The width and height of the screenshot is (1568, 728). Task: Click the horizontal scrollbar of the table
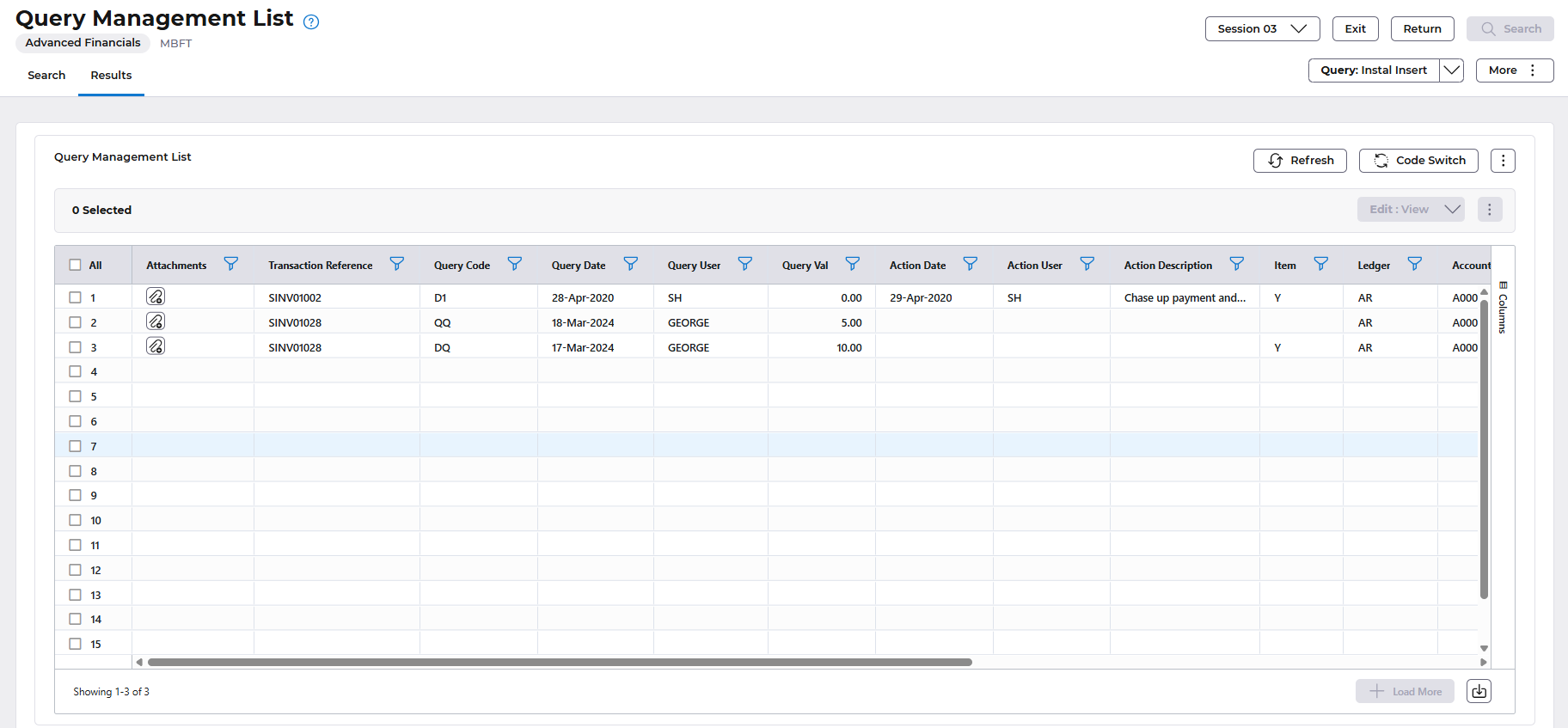[x=559, y=663]
